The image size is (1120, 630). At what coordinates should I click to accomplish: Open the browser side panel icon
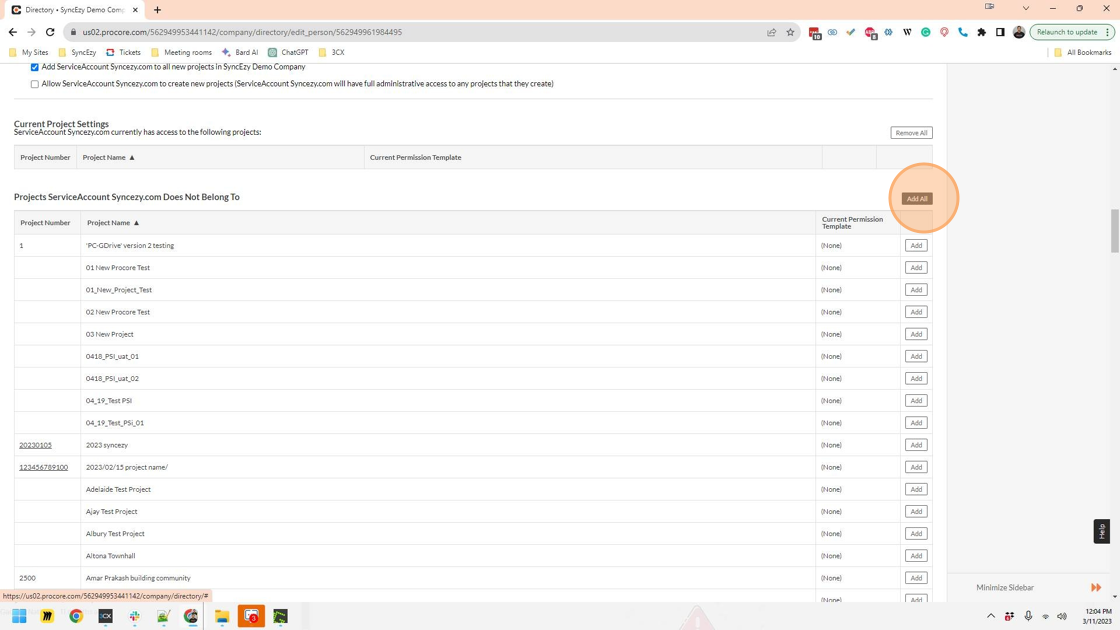pyautogui.click(x=1000, y=32)
